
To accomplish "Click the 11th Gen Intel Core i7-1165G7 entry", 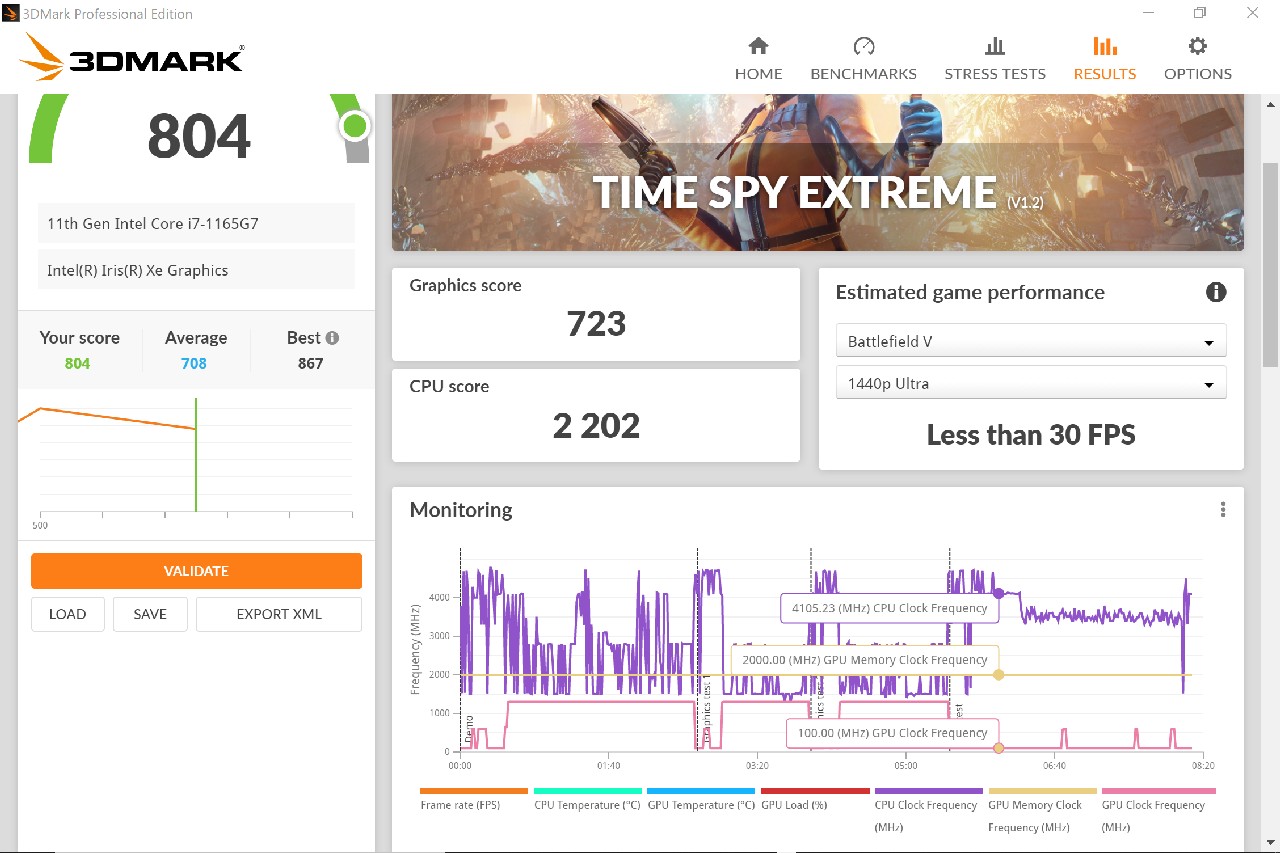I will click(196, 223).
